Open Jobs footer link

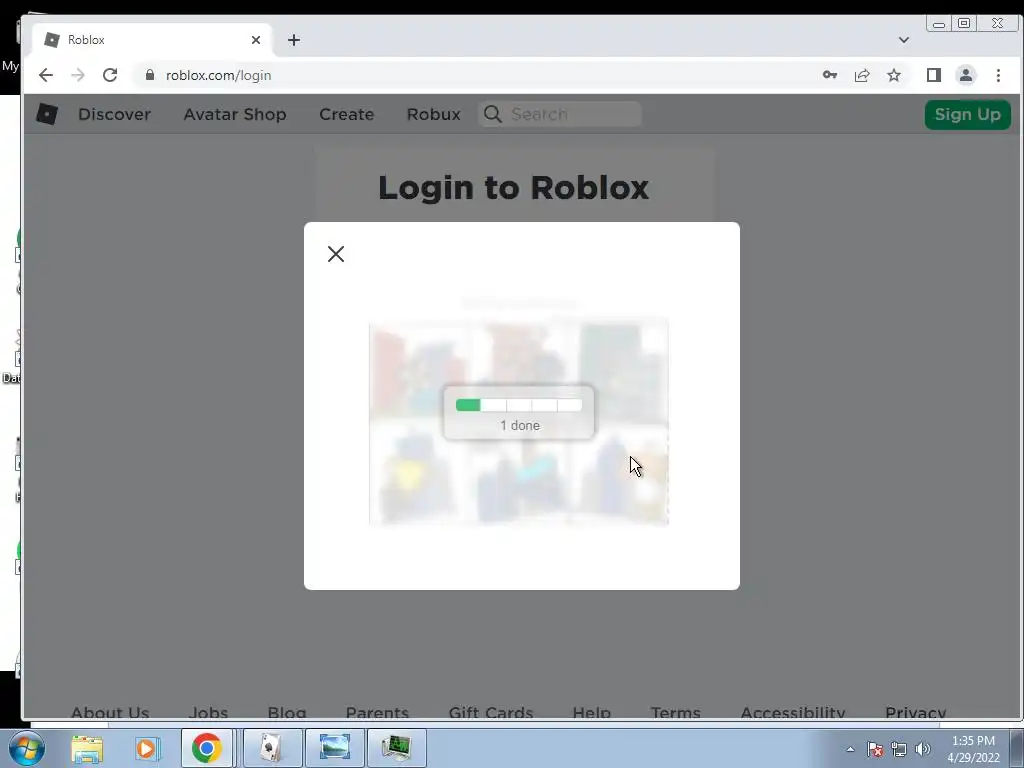click(208, 712)
